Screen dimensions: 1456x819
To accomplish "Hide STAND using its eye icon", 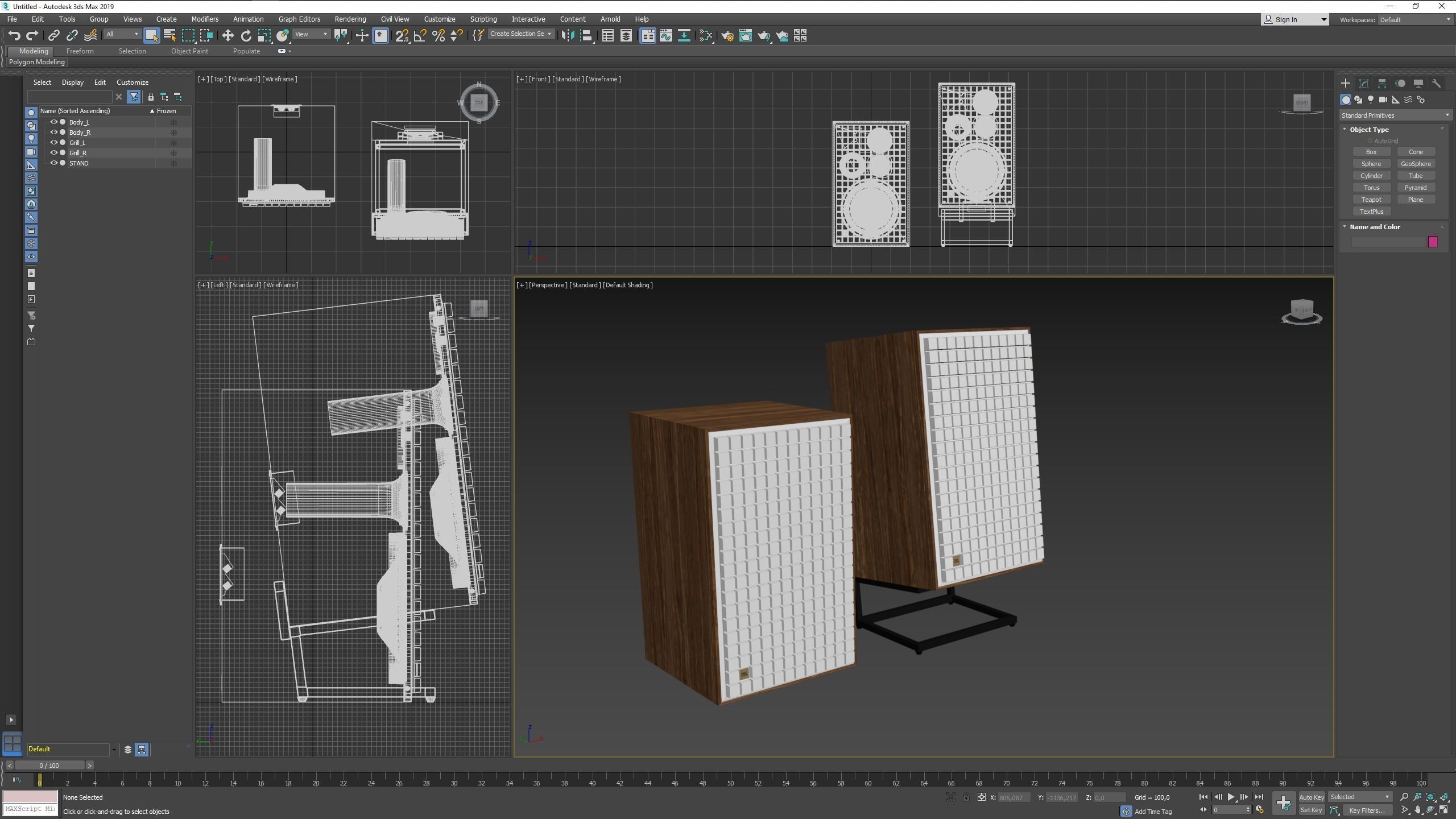I will click(53, 163).
